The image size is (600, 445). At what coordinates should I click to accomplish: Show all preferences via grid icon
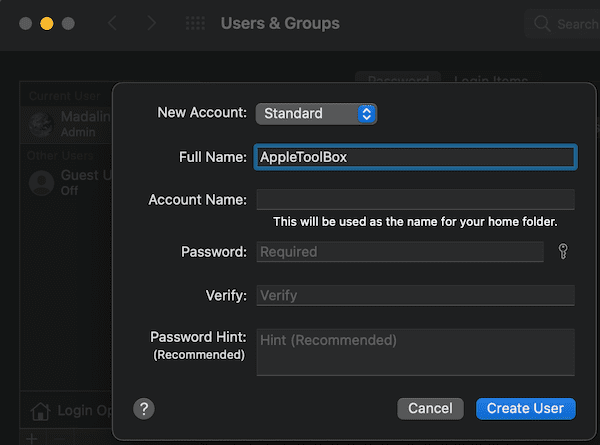pyautogui.click(x=196, y=23)
